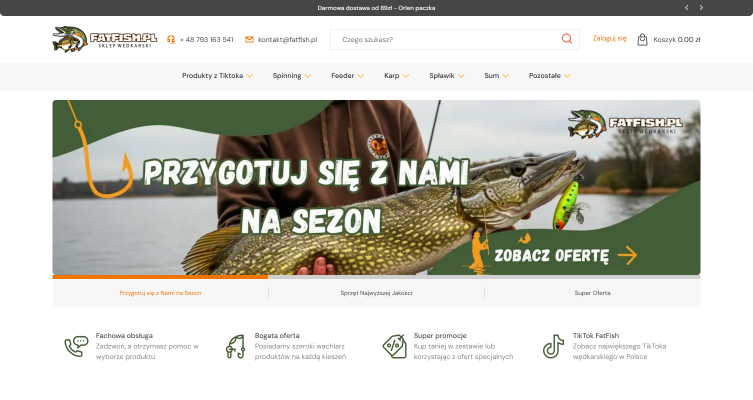Click the Zaloguj się login link
Image resolution: width=753 pixels, height=400 pixels.
pyautogui.click(x=609, y=39)
